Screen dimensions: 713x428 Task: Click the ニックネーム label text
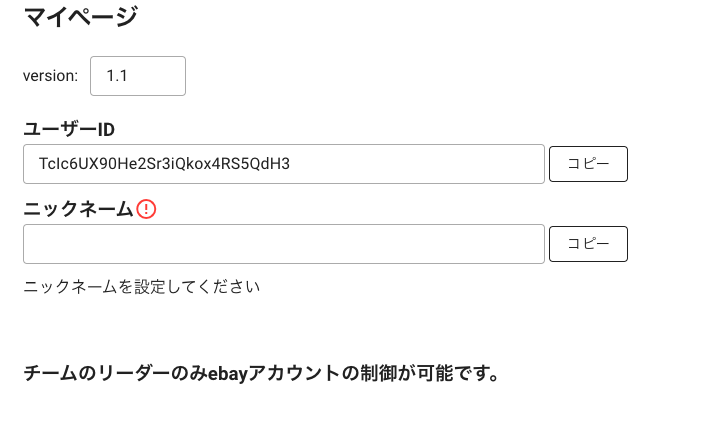(78, 209)
